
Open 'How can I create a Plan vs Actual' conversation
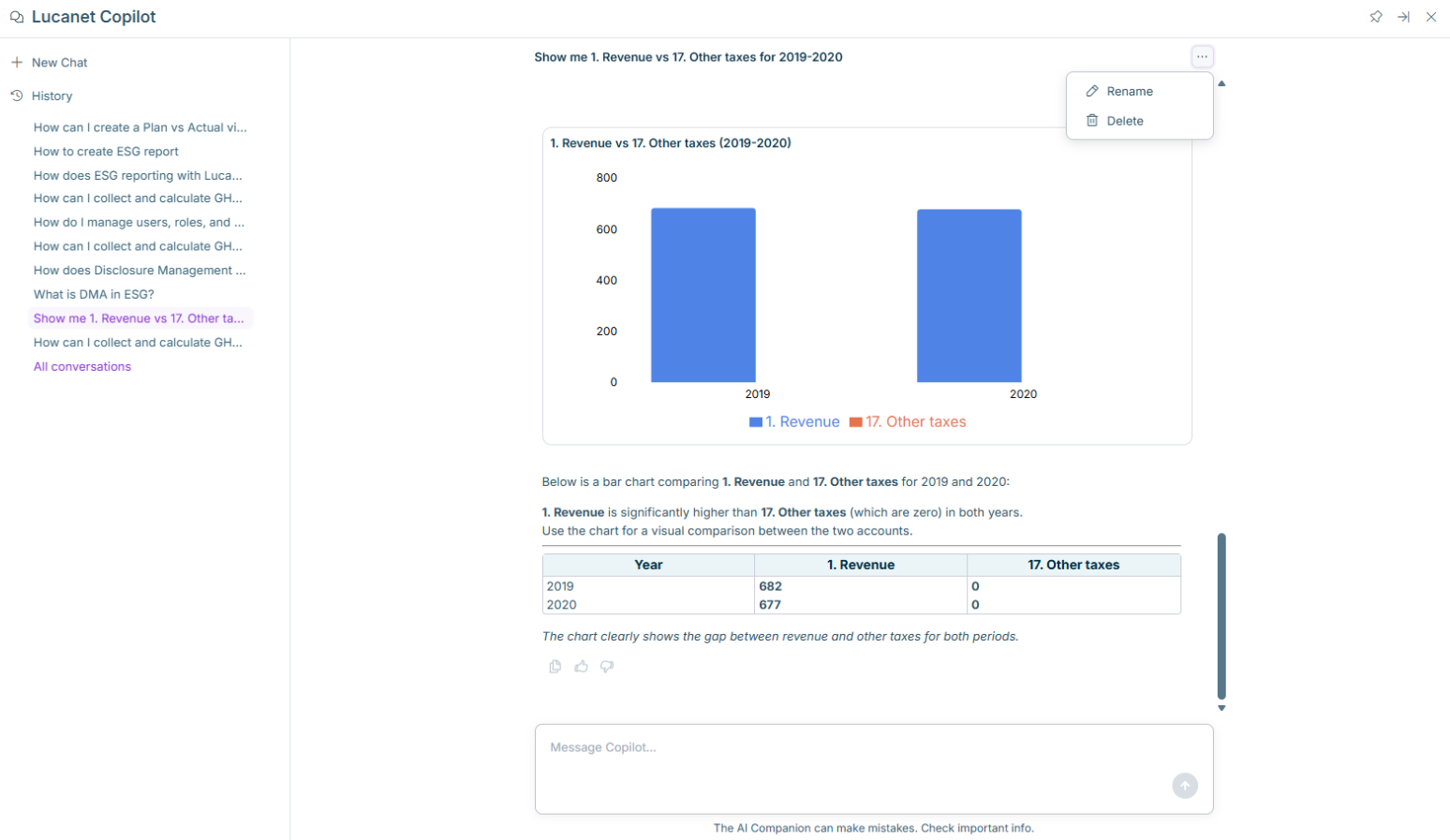pyautogui.click(x=141, y=127)
